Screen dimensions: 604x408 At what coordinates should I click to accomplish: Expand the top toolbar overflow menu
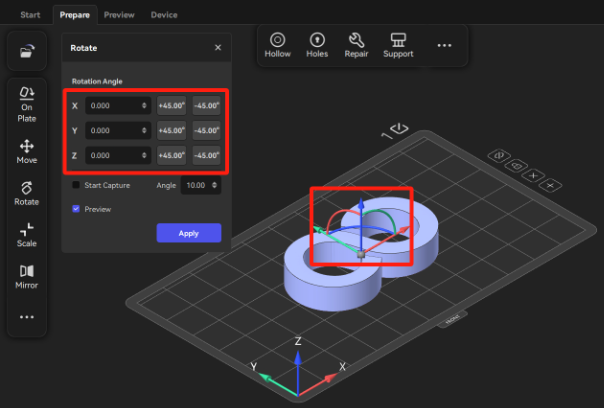444,46
